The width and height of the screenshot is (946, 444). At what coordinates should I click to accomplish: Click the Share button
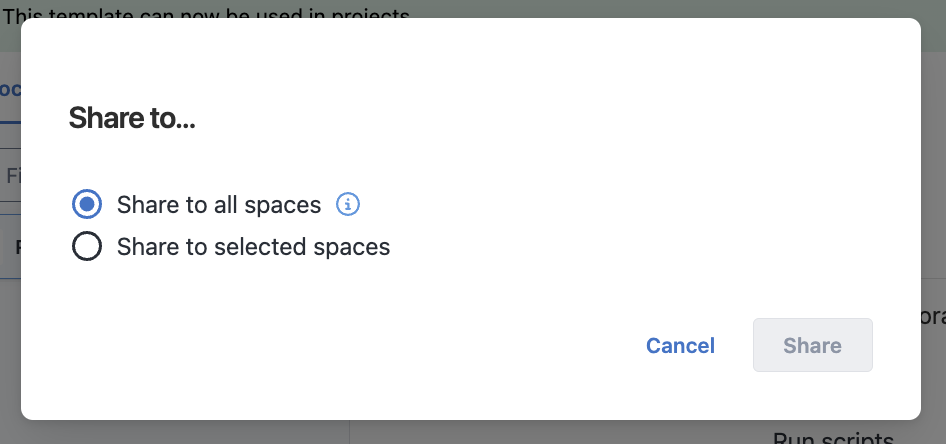point(812,345)
